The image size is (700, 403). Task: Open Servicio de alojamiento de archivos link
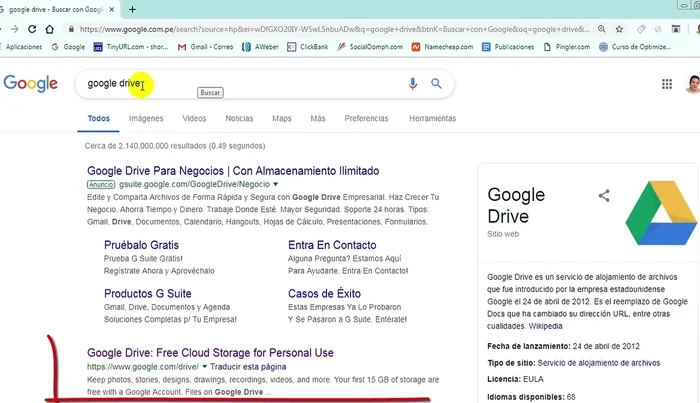[599, 363]
